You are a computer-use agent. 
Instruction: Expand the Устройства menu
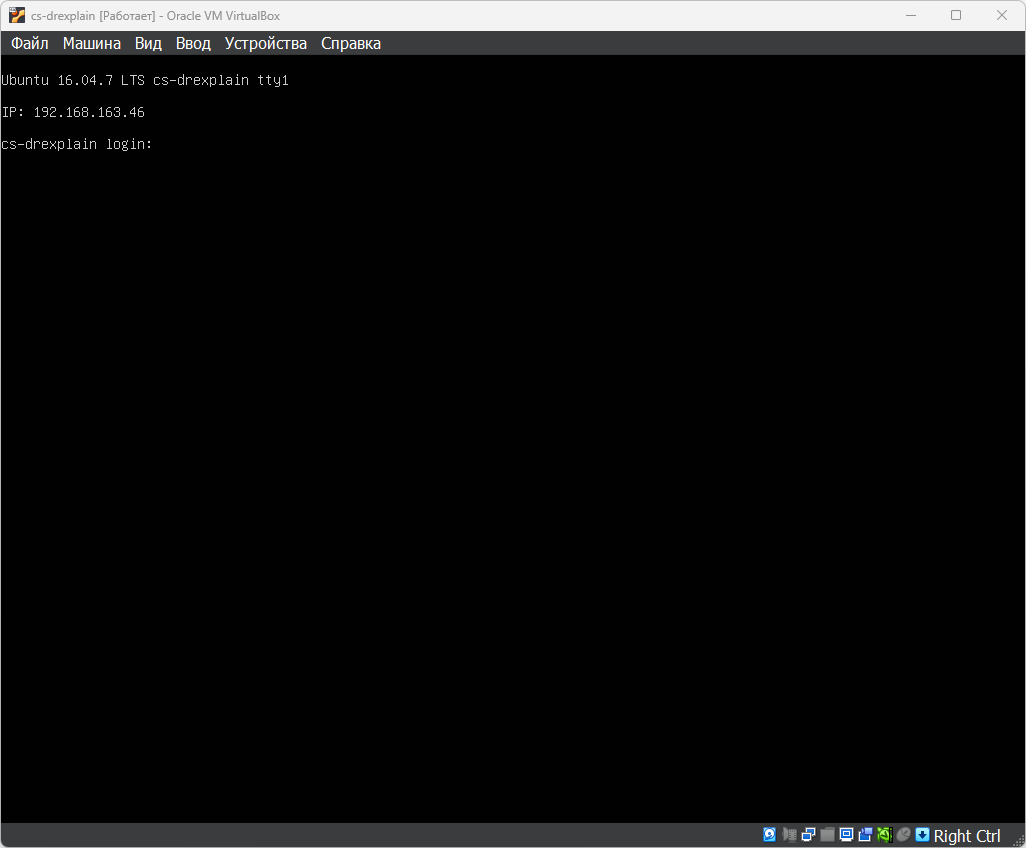point(265,43)
